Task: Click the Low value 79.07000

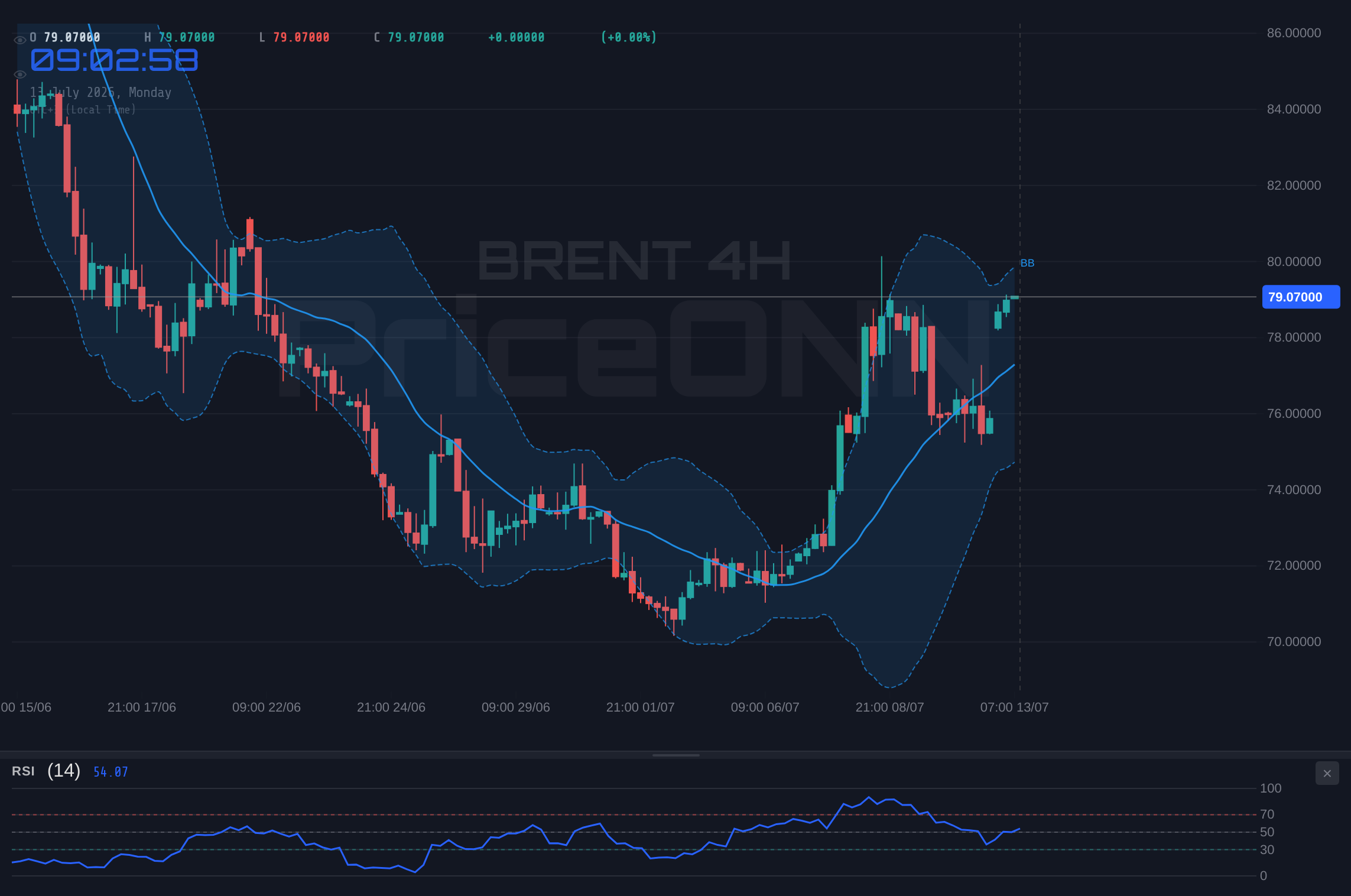Action: [301, 37]
